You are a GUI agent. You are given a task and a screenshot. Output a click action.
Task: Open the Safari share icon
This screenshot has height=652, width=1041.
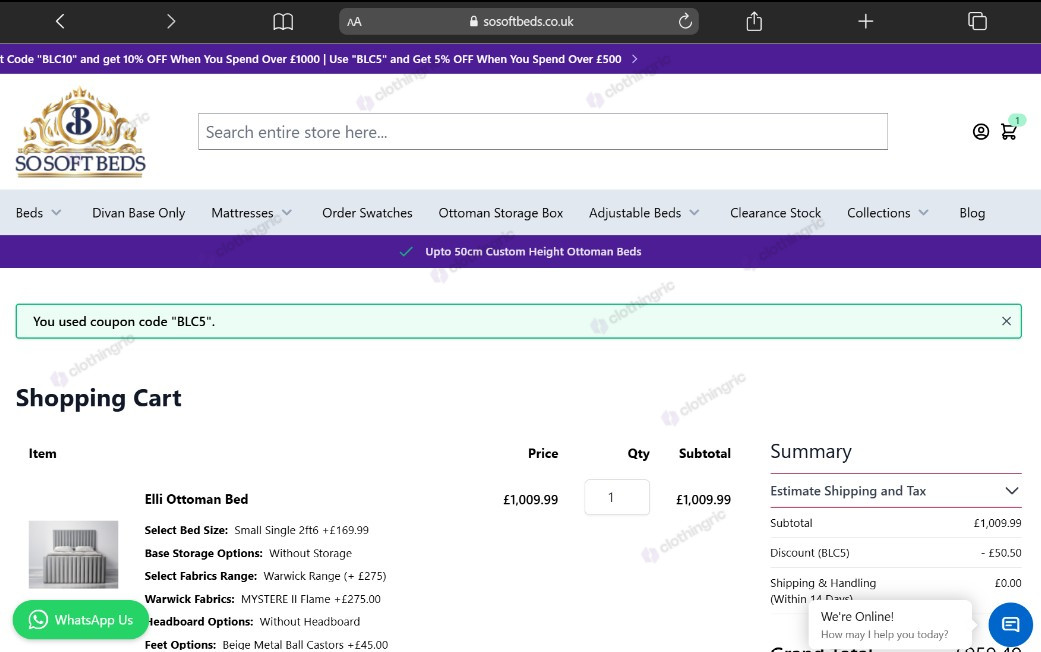[x=754, y=21]
